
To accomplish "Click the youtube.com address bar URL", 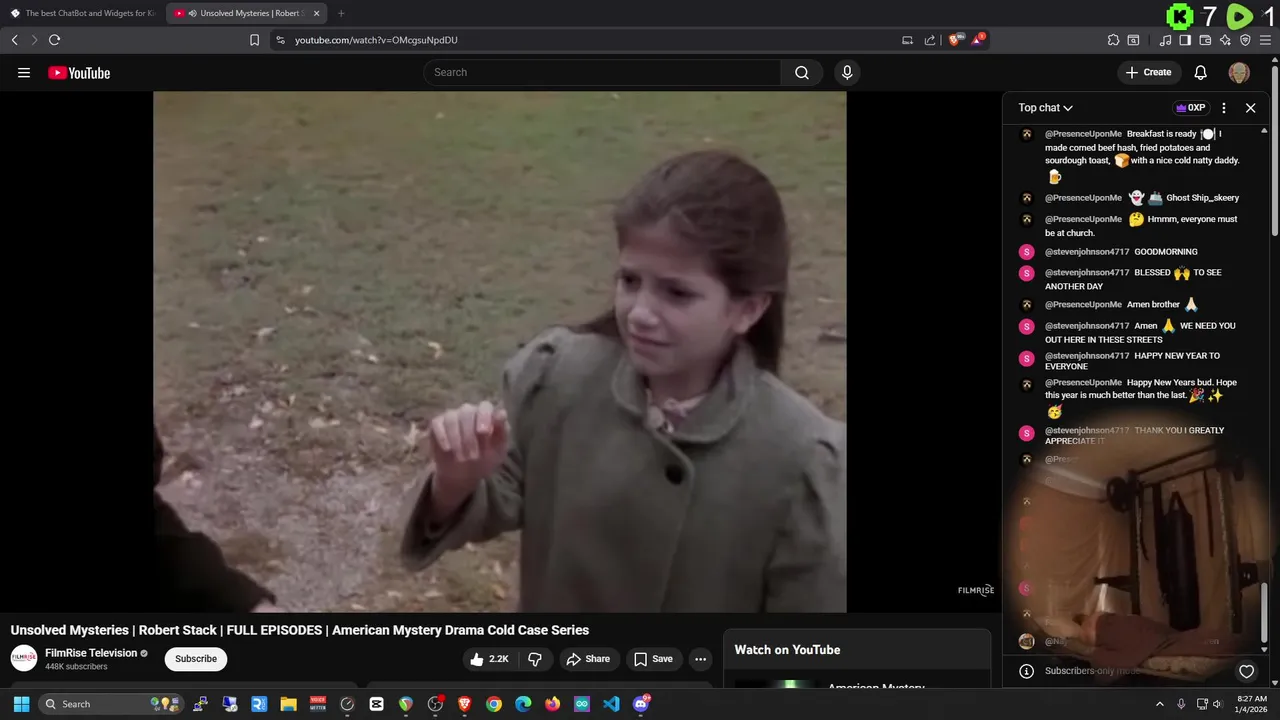I will tap(376, 40).
